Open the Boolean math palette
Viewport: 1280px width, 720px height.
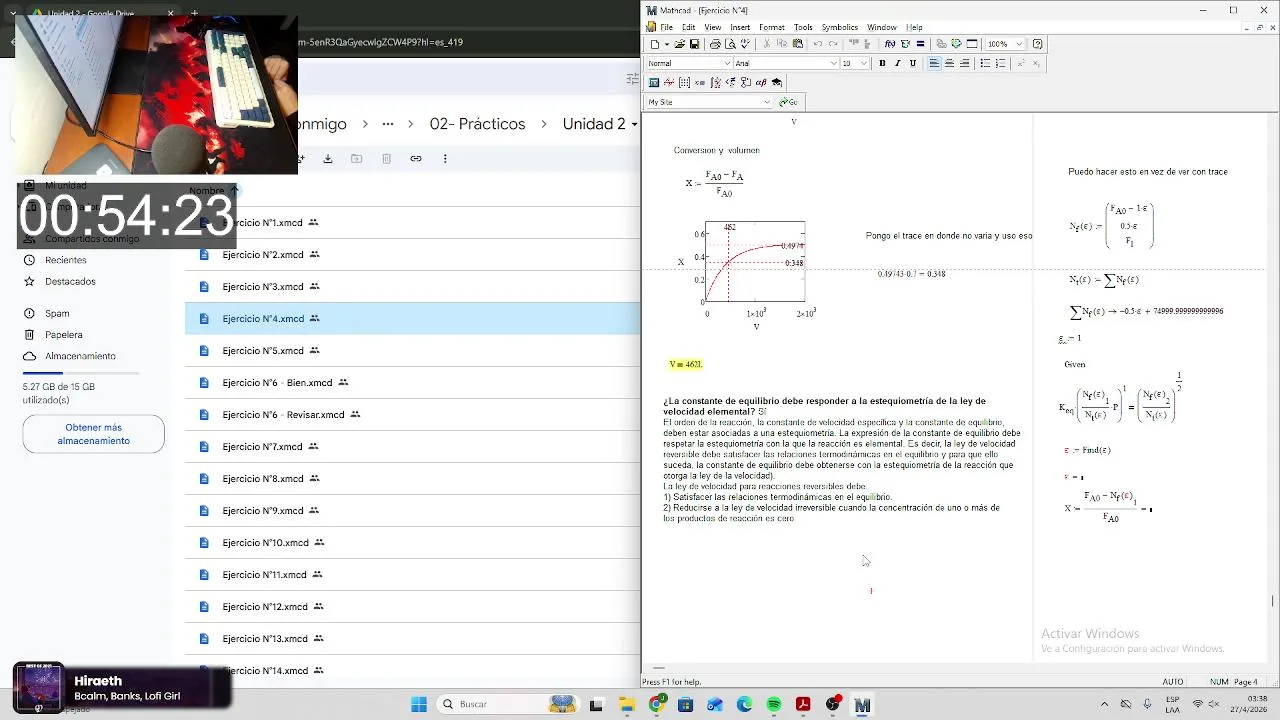pos(731,82)
